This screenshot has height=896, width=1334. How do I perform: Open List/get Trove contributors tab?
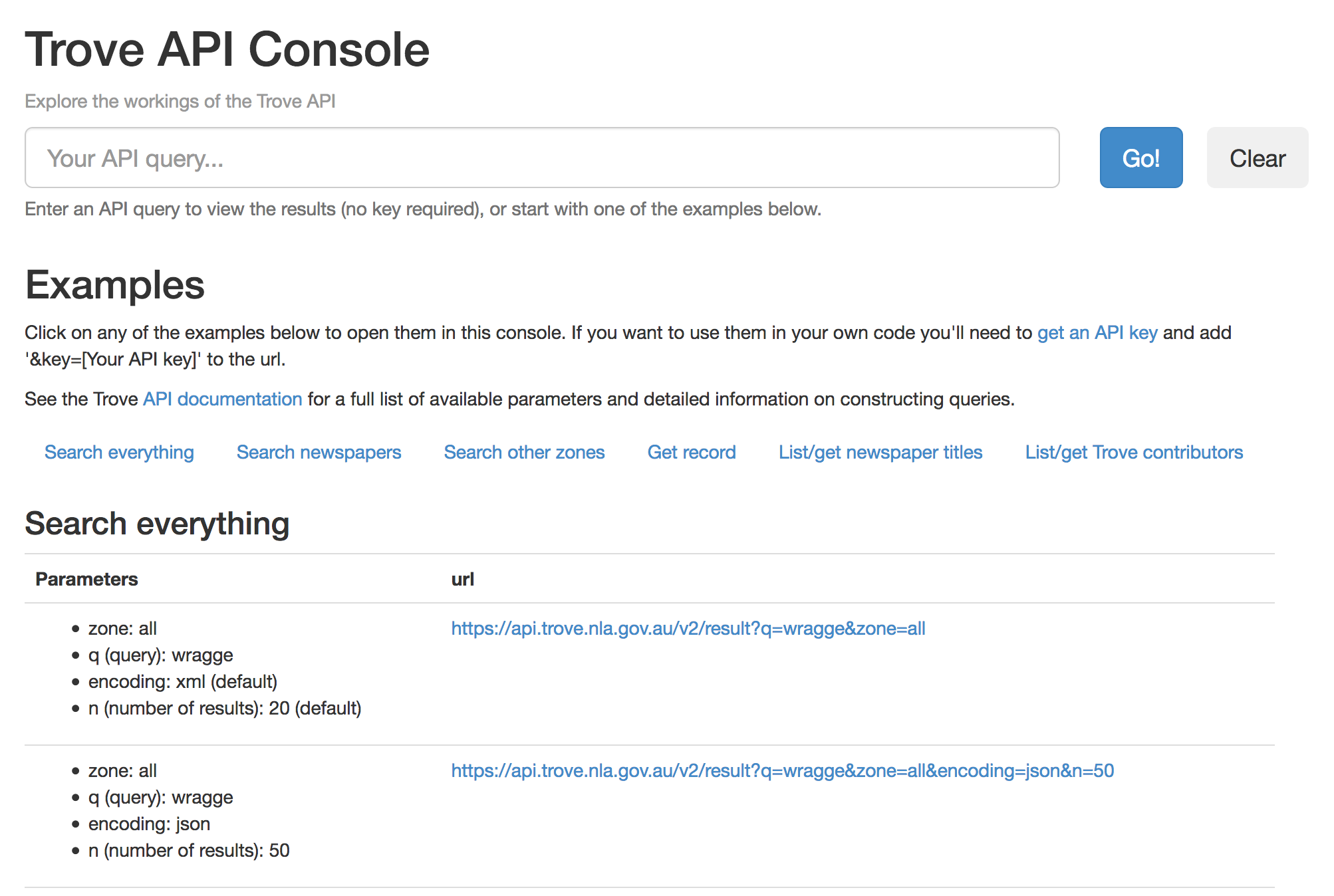1133,452
